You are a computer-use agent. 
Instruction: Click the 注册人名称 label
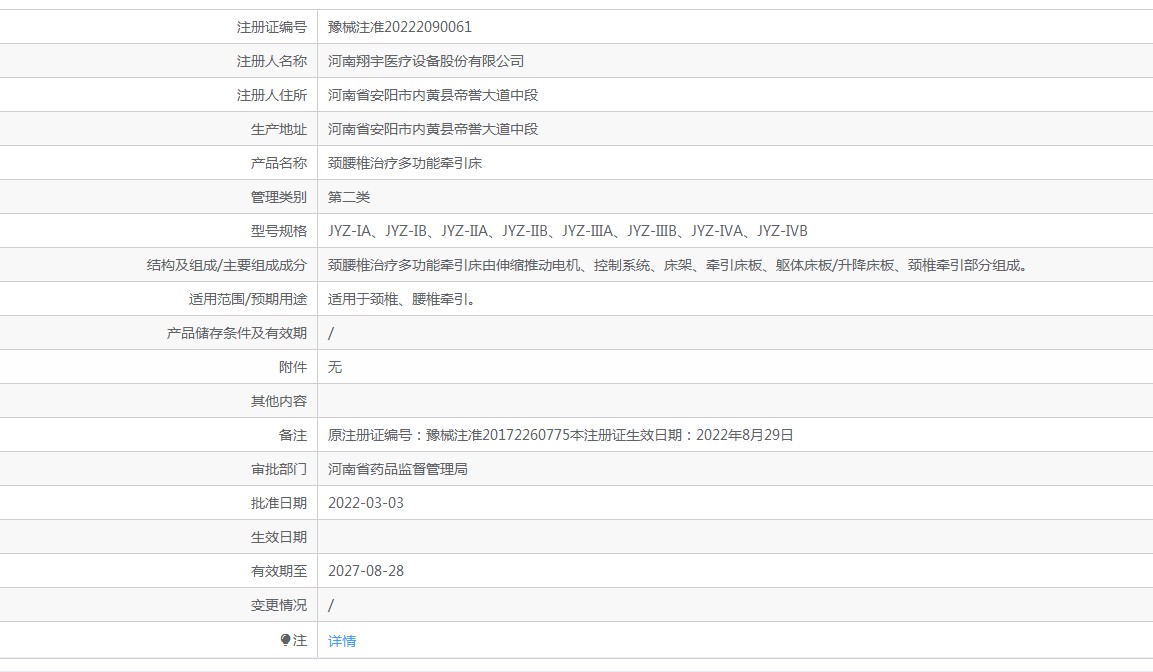click(271, 61)
